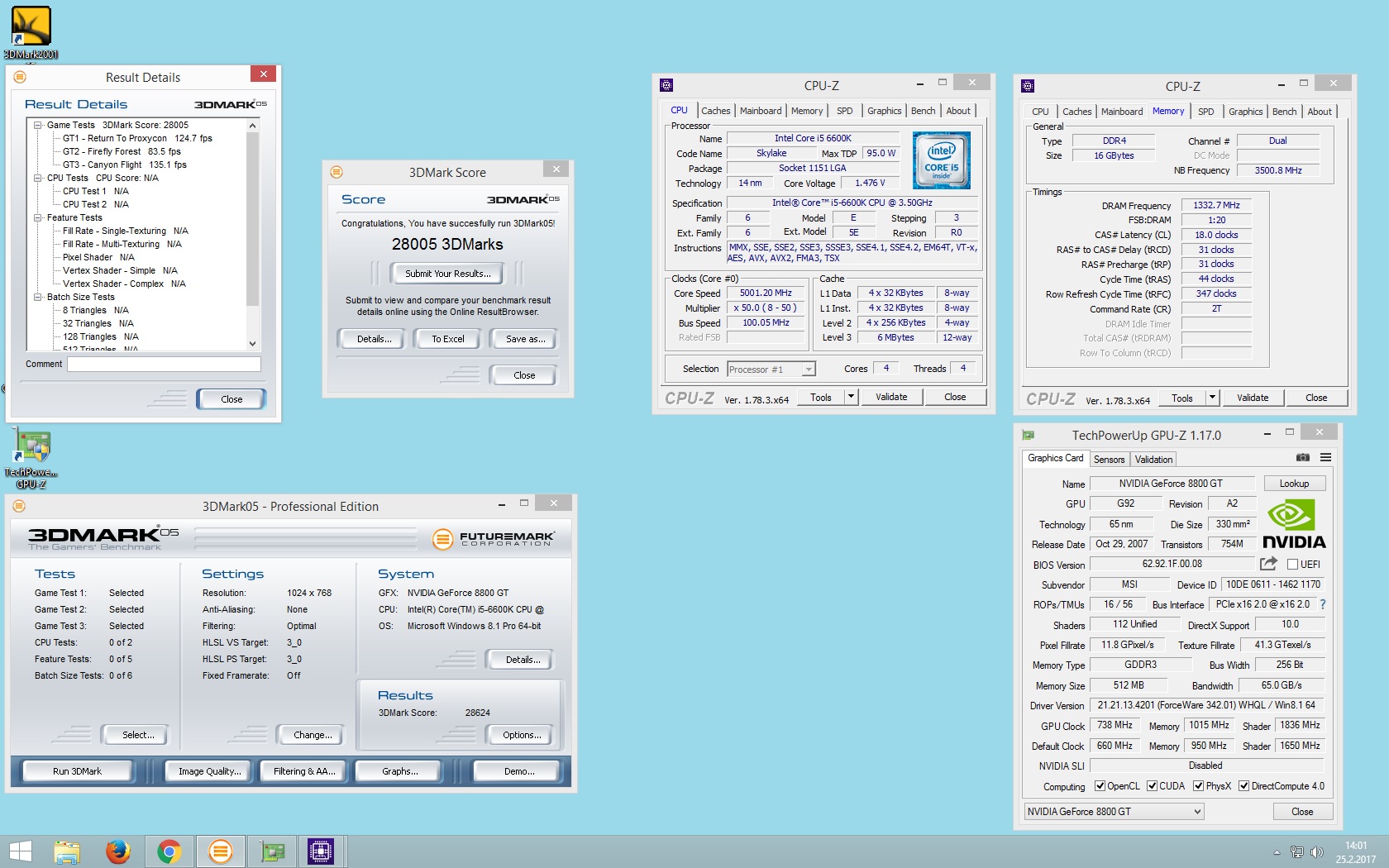This screenshot has height=868, width=1389.
Task: Open the 3DMark2001 desktop shortcut
Action: (x=31, y=33)
